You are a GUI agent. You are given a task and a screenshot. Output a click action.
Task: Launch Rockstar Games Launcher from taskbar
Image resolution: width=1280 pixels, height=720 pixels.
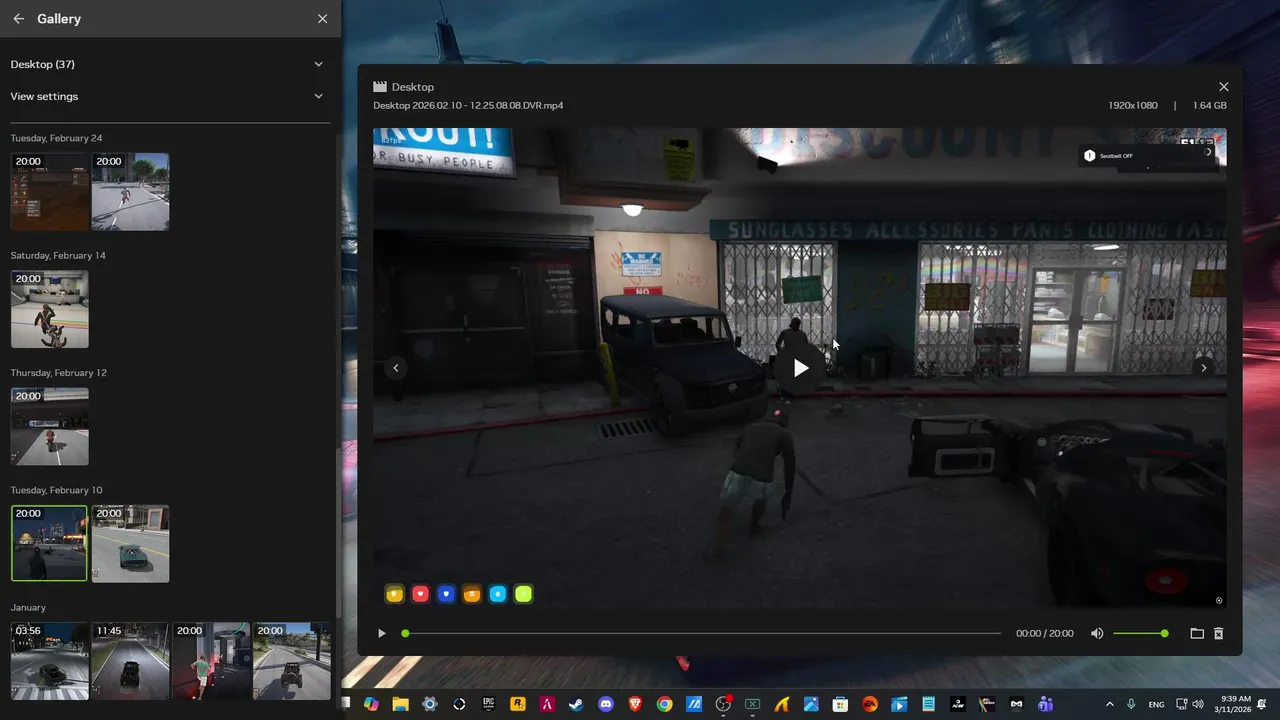518,704
